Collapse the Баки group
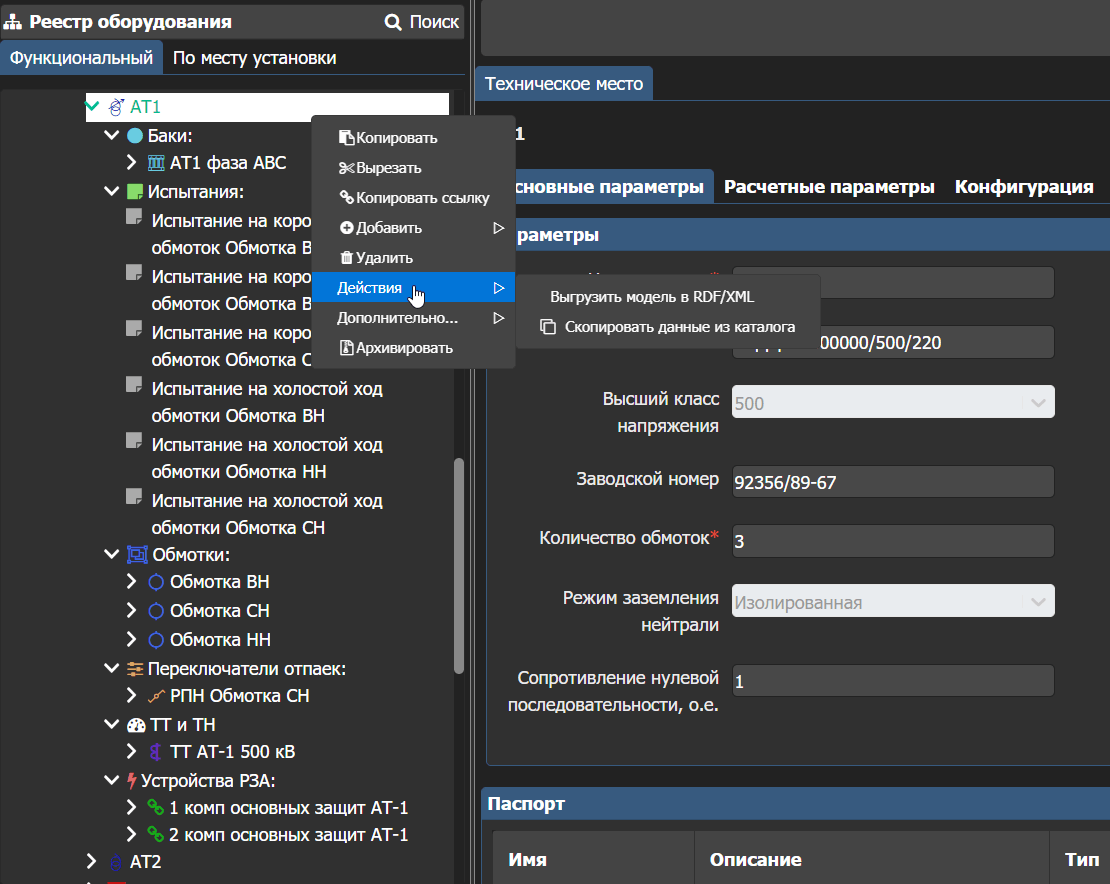 (111, 134)
